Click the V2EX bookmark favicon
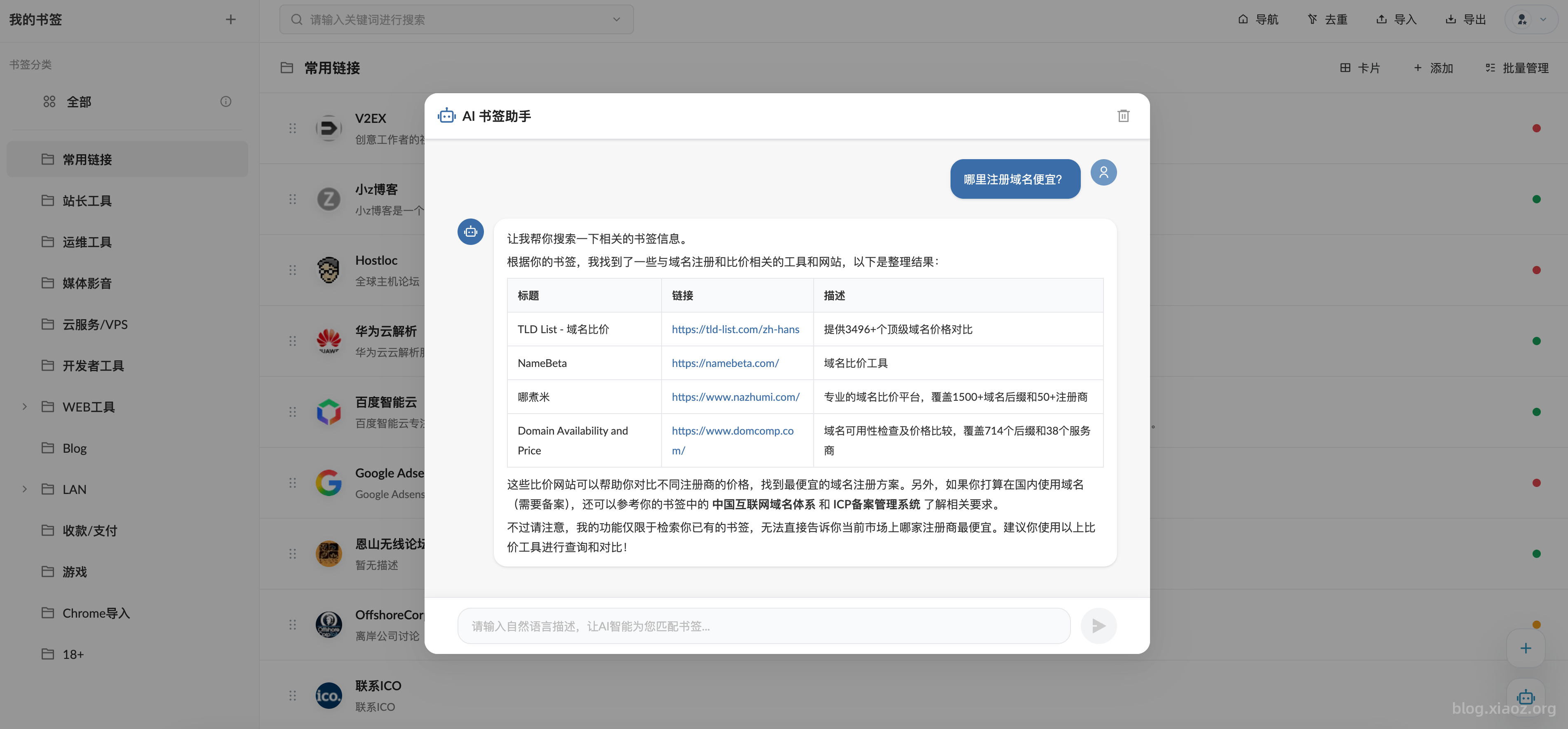1568x729 pixels. [x=329, y=128]
